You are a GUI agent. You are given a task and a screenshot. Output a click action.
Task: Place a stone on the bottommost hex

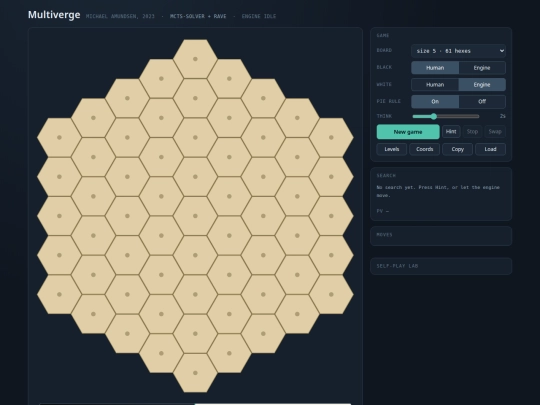[x=195, y=373]
